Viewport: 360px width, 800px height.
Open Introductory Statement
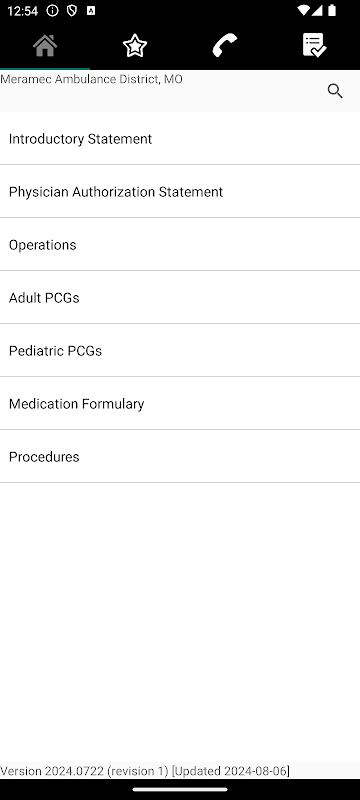coord(180,139)
